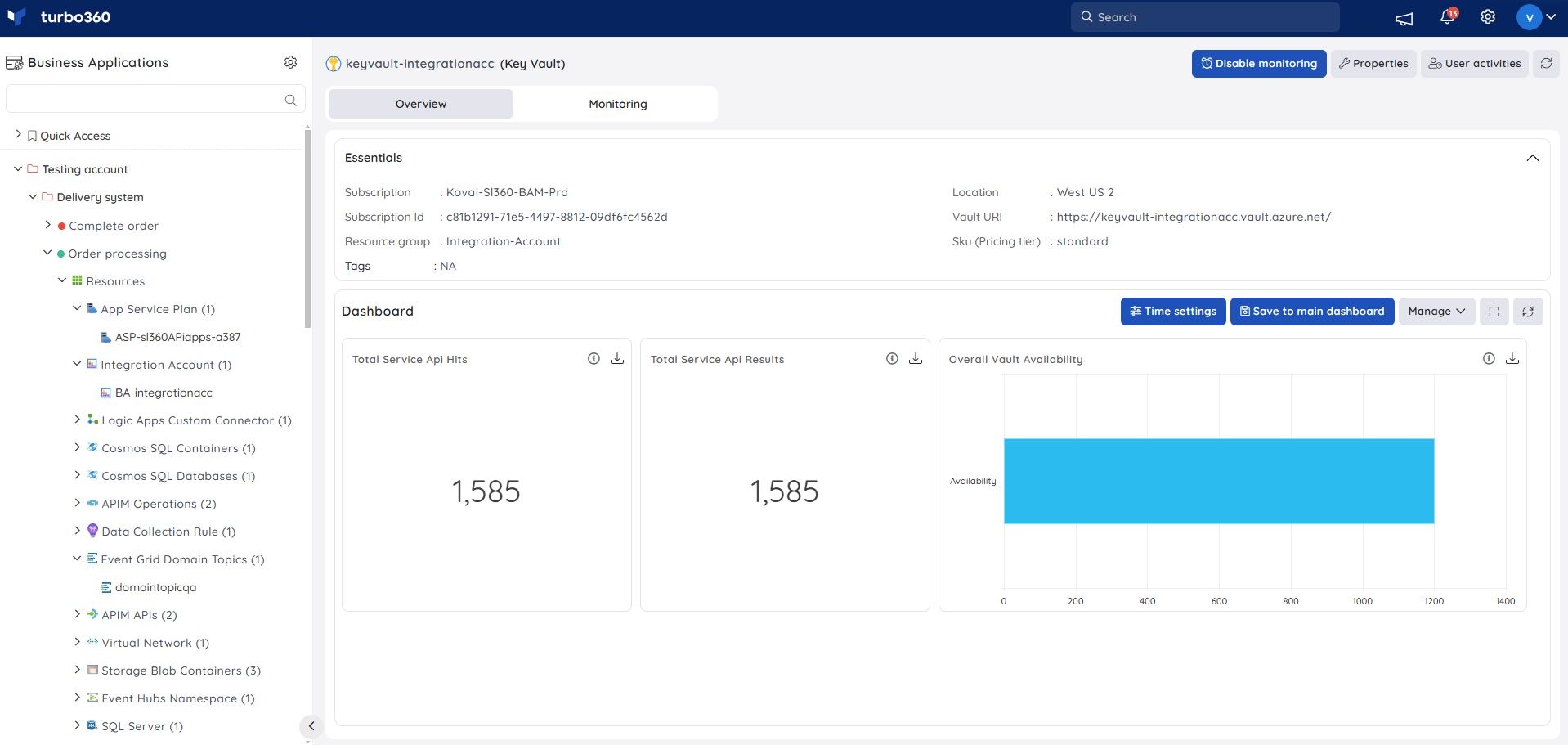Viewport: 1568px width, 745px height.
Task: Click Time settings button
Action: 1173,312
